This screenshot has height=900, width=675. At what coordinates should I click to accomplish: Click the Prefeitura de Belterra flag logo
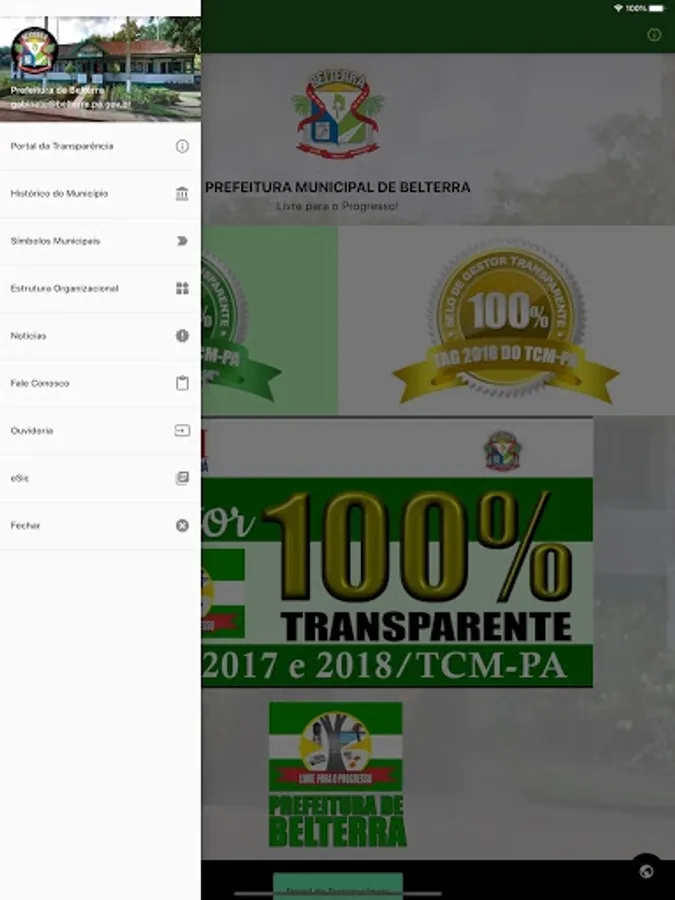[338, 774]
